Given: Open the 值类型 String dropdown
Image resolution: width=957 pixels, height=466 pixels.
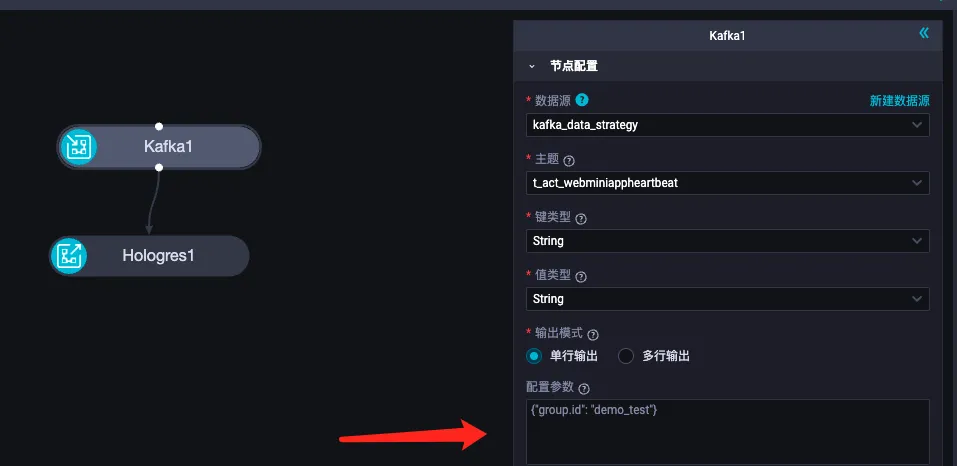Looking at the screenshot, I should pyautogui.click(x=728, y=299).
